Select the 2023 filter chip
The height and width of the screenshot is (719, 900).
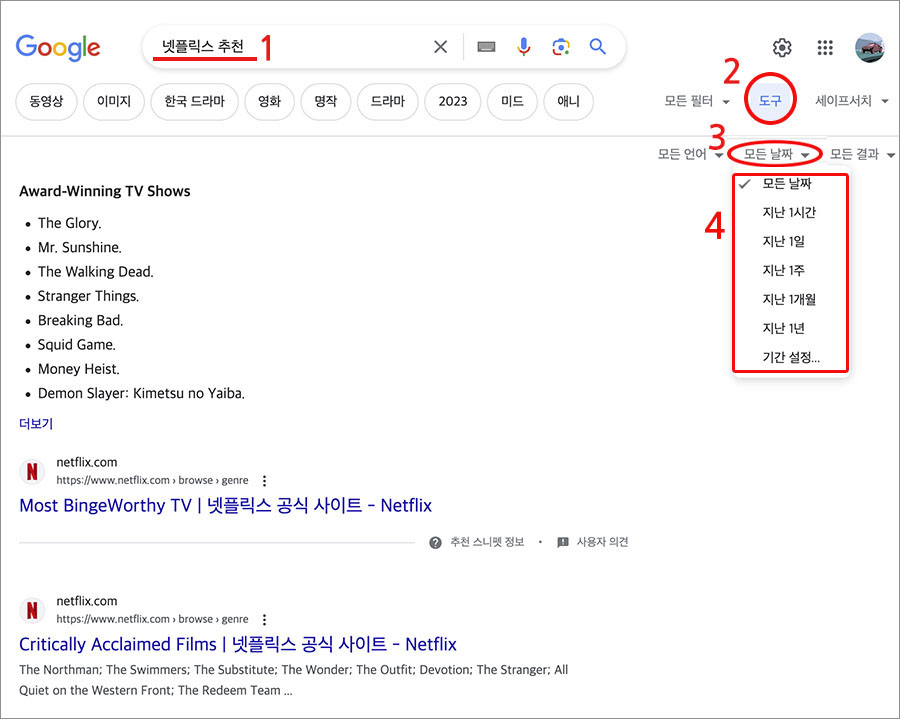pos(452,102)
